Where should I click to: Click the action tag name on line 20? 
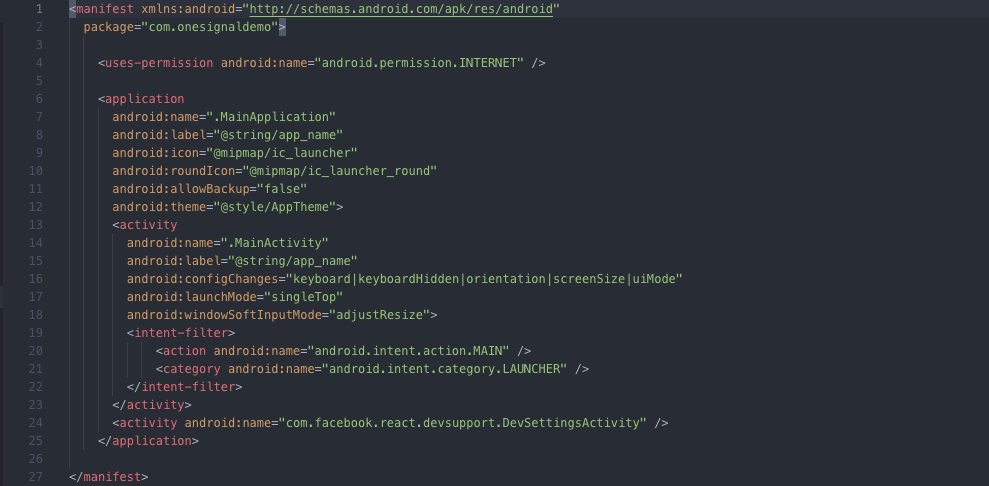pos(185,351)
